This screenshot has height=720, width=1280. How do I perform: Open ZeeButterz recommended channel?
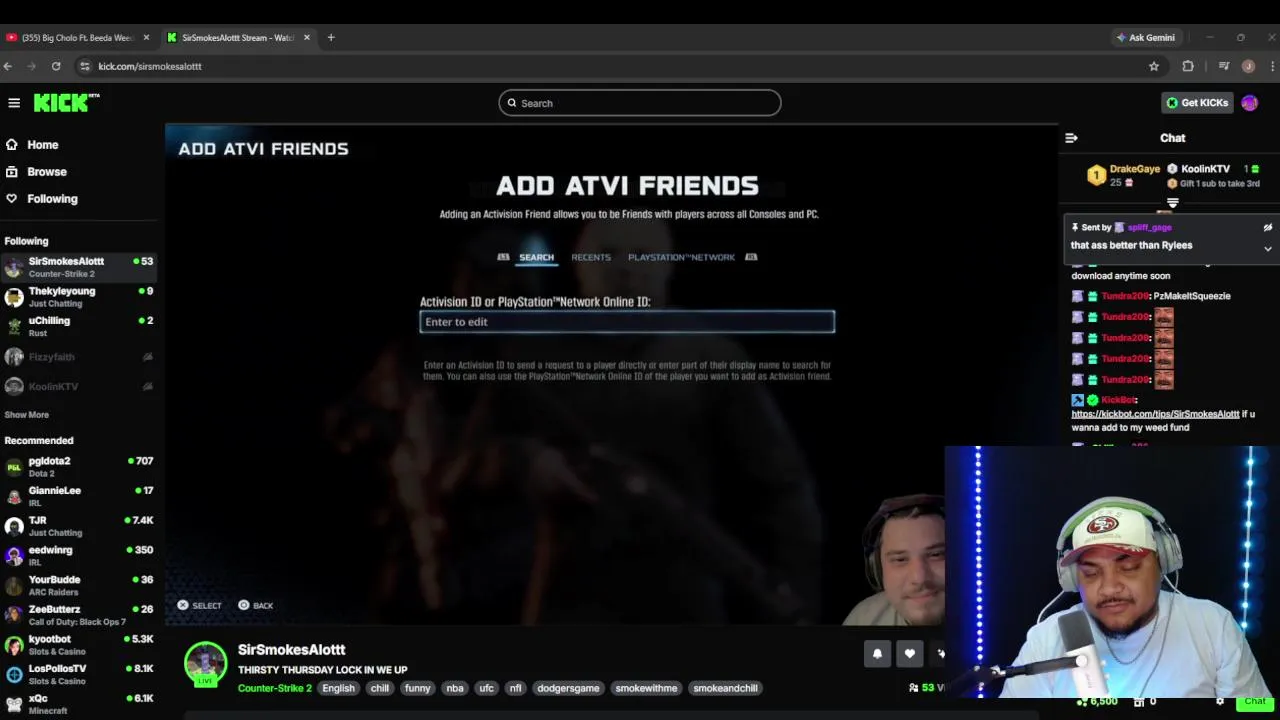tap(80, 614)
